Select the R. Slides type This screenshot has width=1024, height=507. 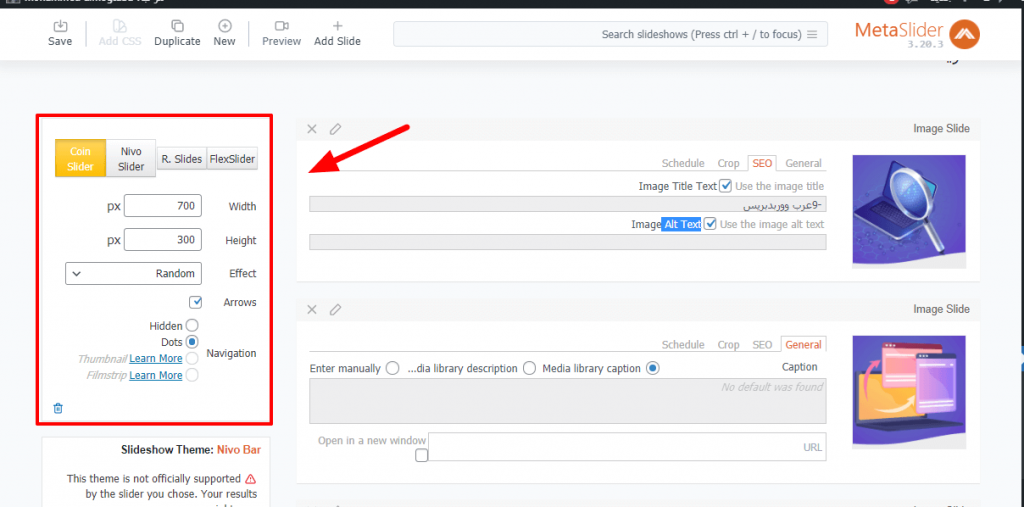point(182,159)
